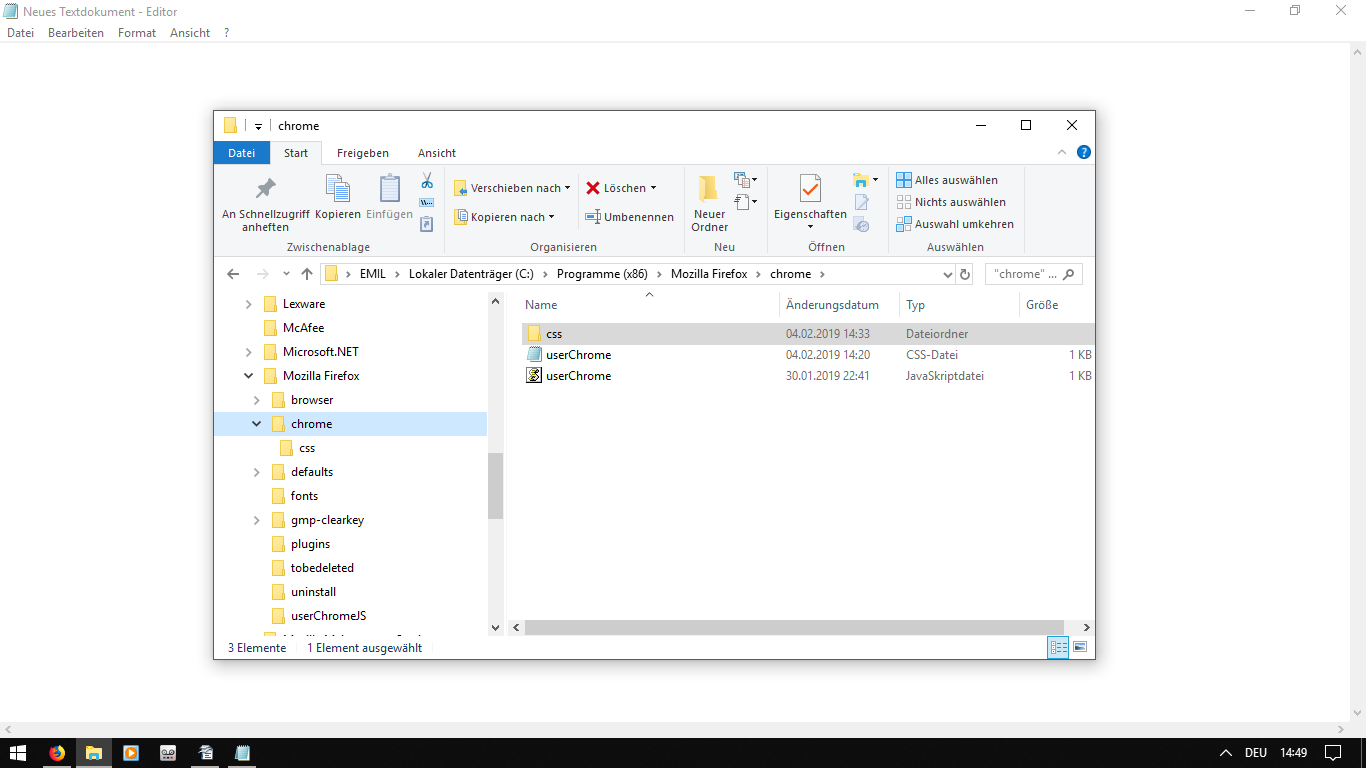Screen dimensions: 1366x768
Task: Click the Neuer Ordner icon
Action: coord(709,189)
